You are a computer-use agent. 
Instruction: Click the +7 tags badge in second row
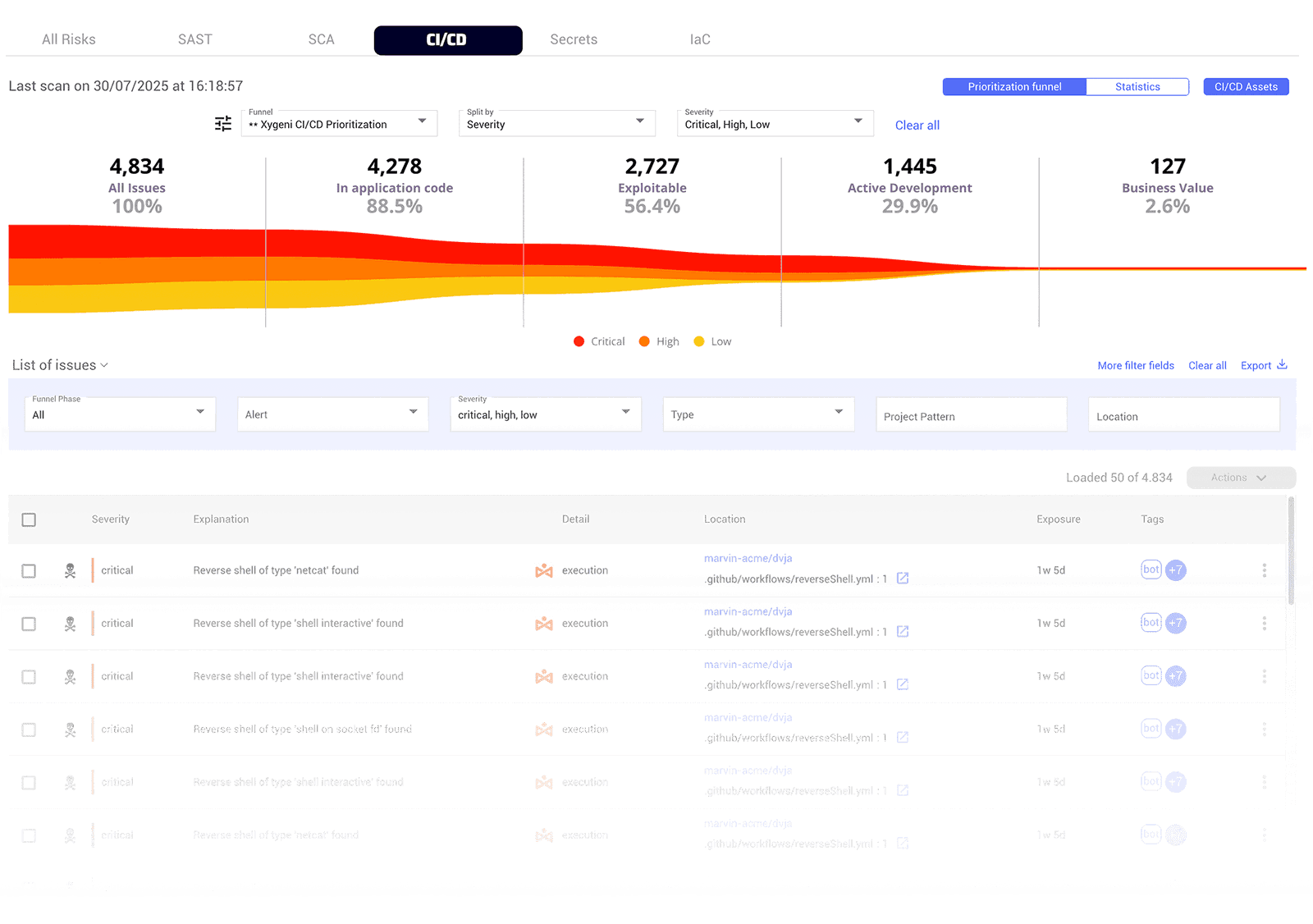(1176, 623)
